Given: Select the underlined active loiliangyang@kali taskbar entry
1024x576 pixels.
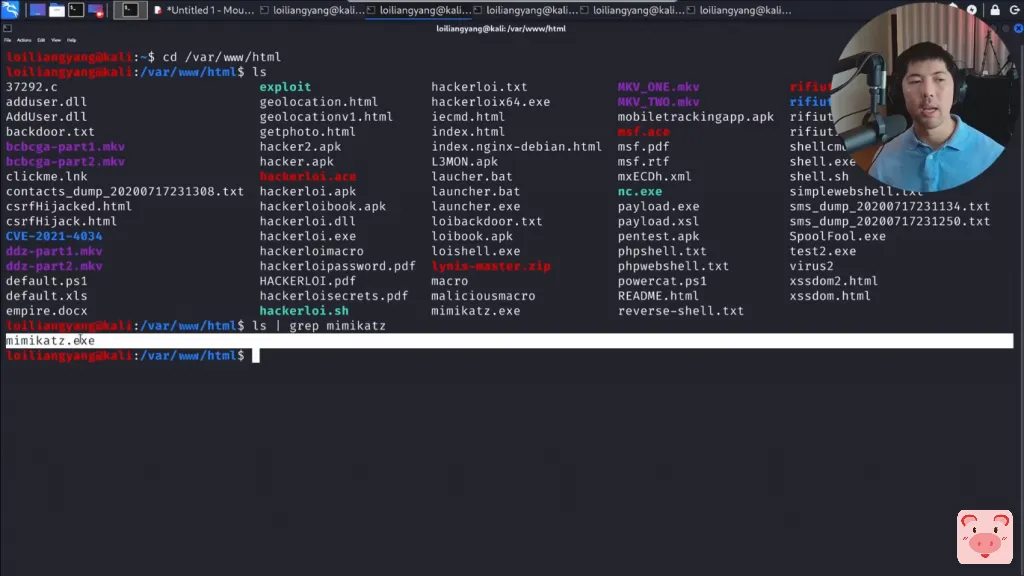Looking at the screenshot, I should click(x=419, y=10).
